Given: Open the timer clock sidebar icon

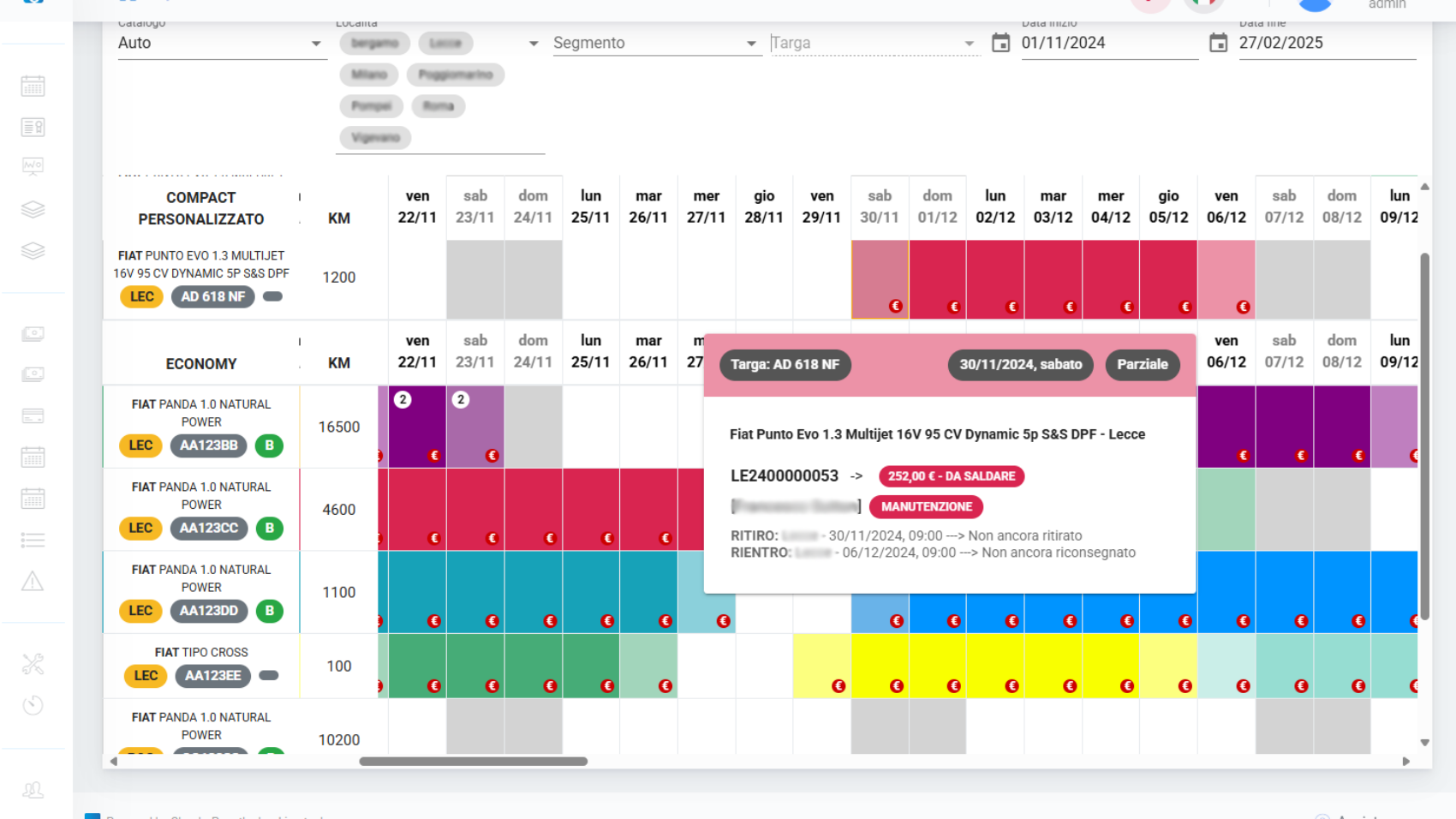Looking at the screenshot, I should 33,705.
